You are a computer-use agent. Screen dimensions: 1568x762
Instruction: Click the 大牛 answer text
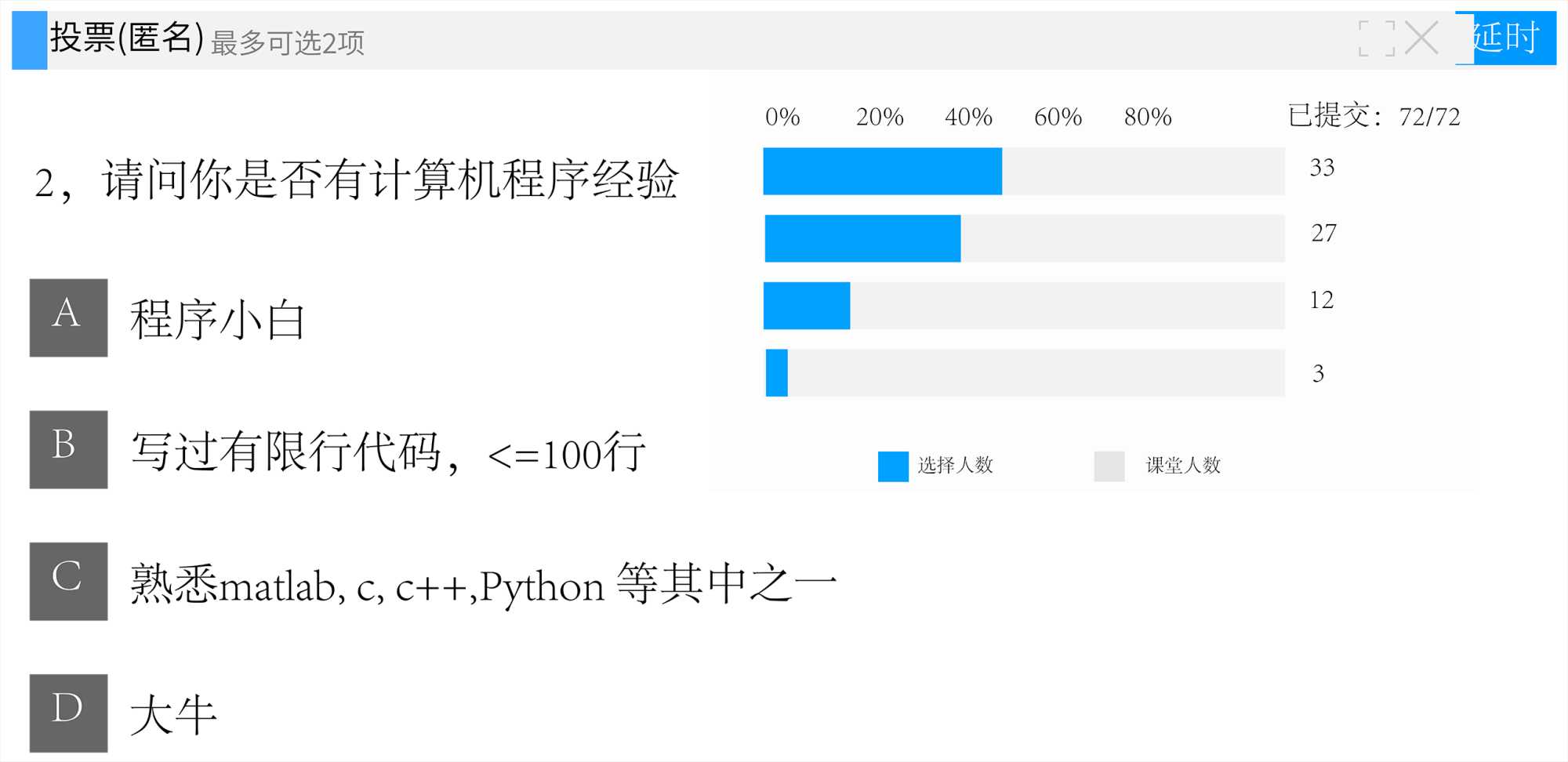click(173, 715)
